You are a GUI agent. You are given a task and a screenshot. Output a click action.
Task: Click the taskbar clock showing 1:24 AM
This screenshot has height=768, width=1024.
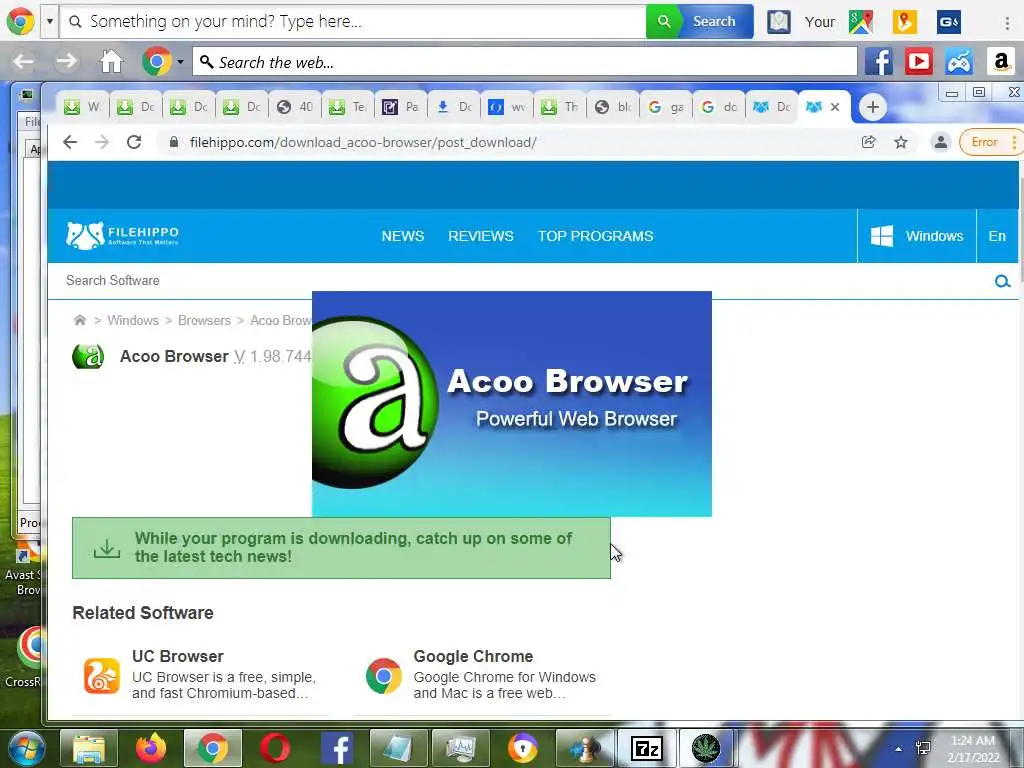[973, 749]
